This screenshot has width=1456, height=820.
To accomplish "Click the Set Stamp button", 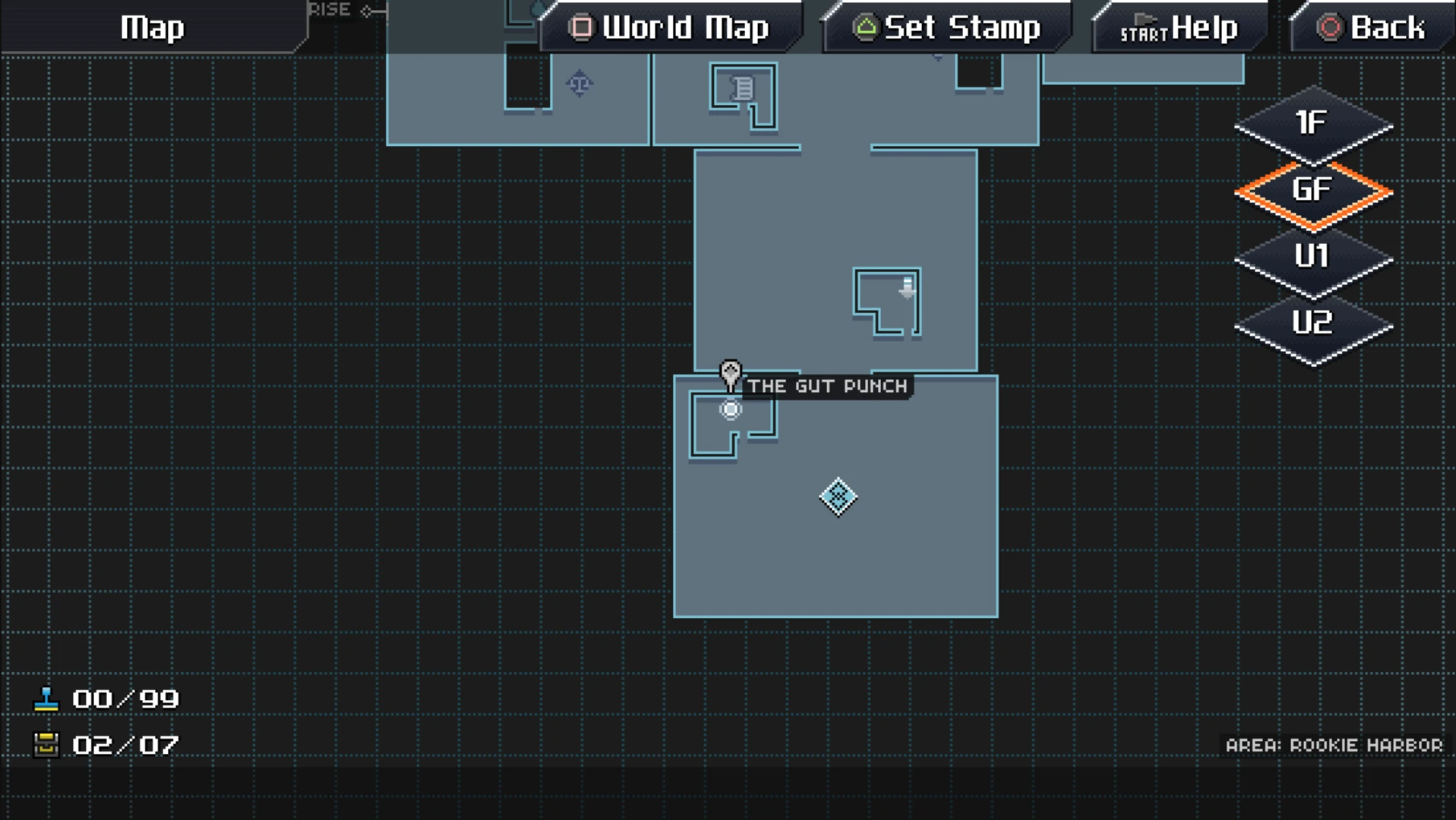I will tap(946, 27).
